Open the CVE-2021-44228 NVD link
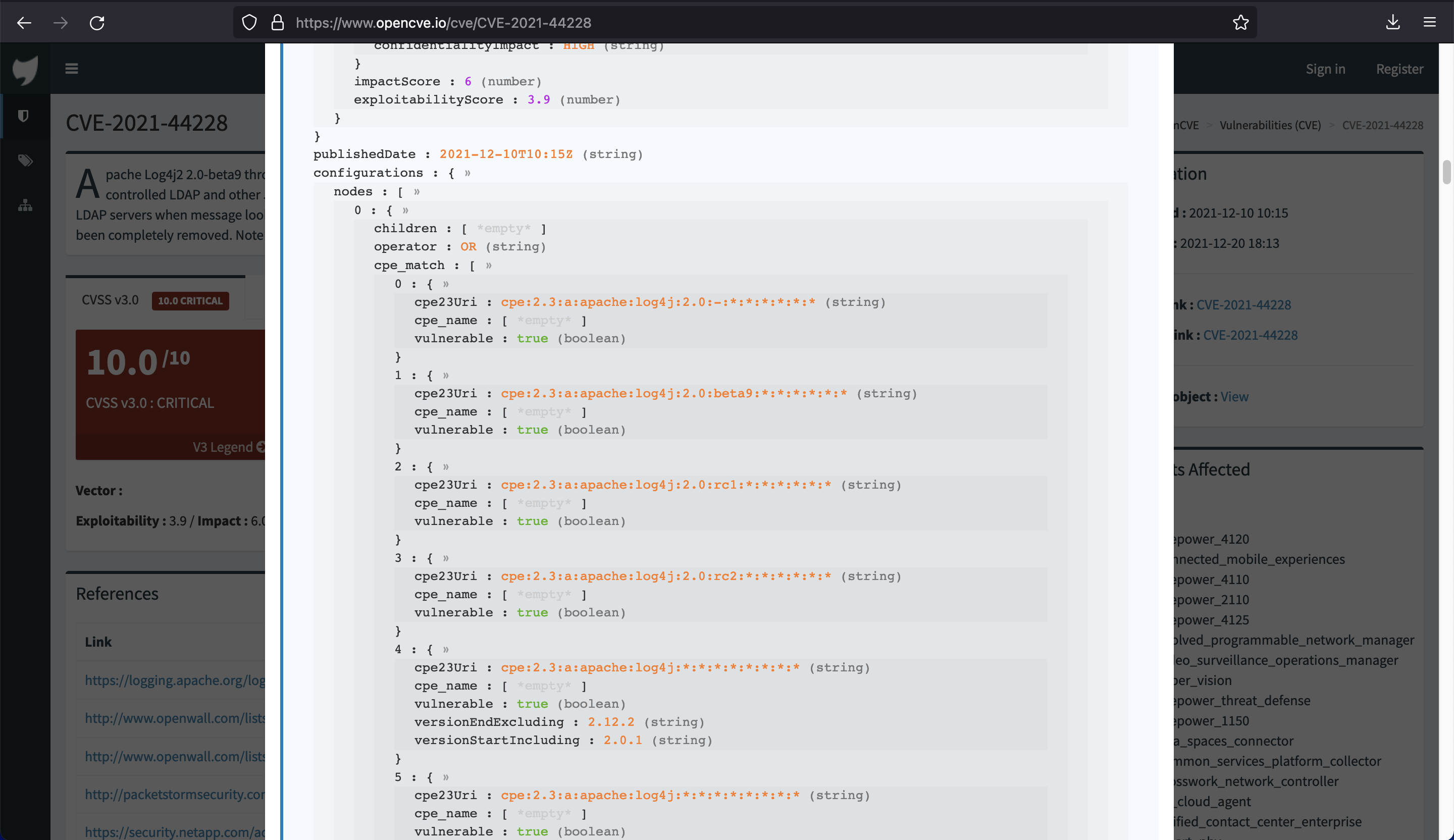The height and width of the screenshot is (840, 1454). 1243,304
